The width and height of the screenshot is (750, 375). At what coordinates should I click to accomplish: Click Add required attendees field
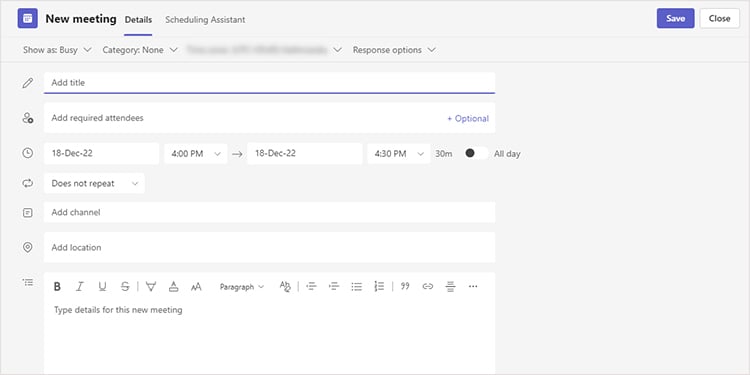(x=269, y=118)
